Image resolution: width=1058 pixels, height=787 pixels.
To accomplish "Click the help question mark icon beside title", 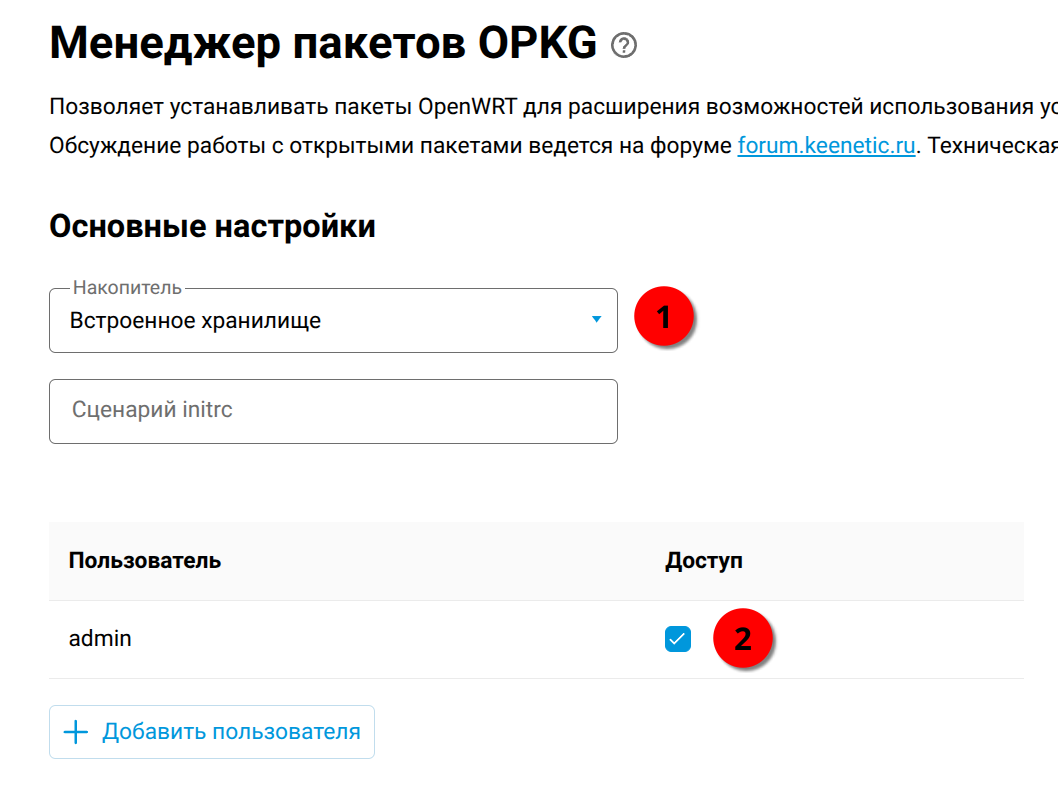I will click(624, 45).
